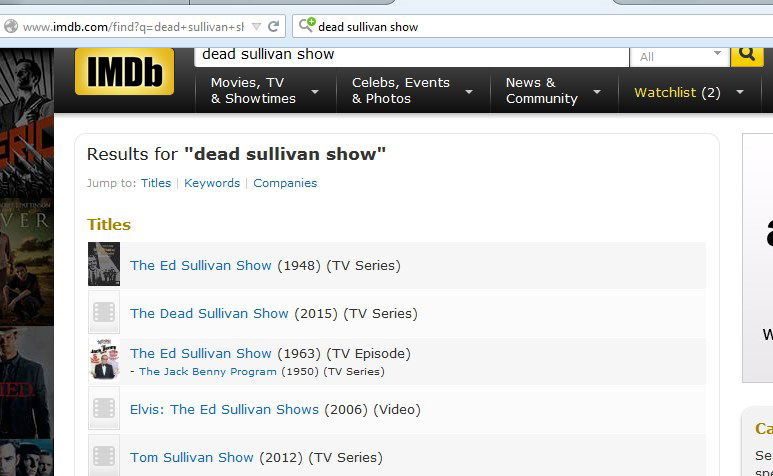Open the News & Community menu
The width and height of the screenshot is (773, 476).
pyautogui.click(x=553, y=91)
